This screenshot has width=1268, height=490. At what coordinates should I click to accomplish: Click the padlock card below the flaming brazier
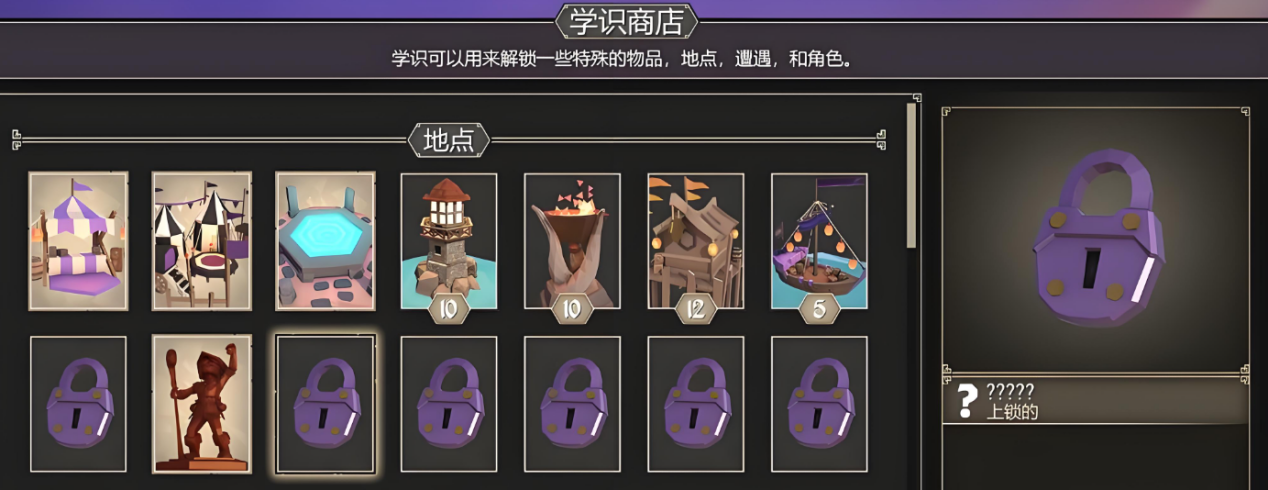click(x=572, y=404)
